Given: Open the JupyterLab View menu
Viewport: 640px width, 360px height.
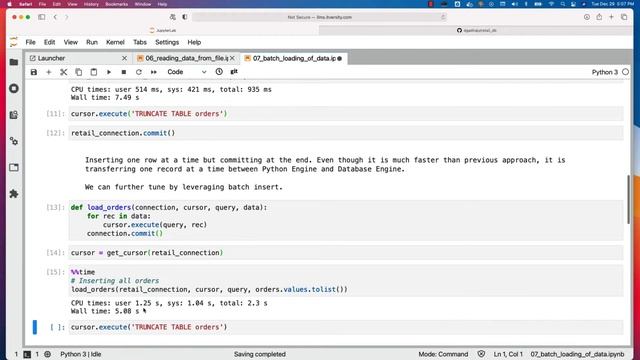Looking at the screenshot, I should click(x=71, y=42).
